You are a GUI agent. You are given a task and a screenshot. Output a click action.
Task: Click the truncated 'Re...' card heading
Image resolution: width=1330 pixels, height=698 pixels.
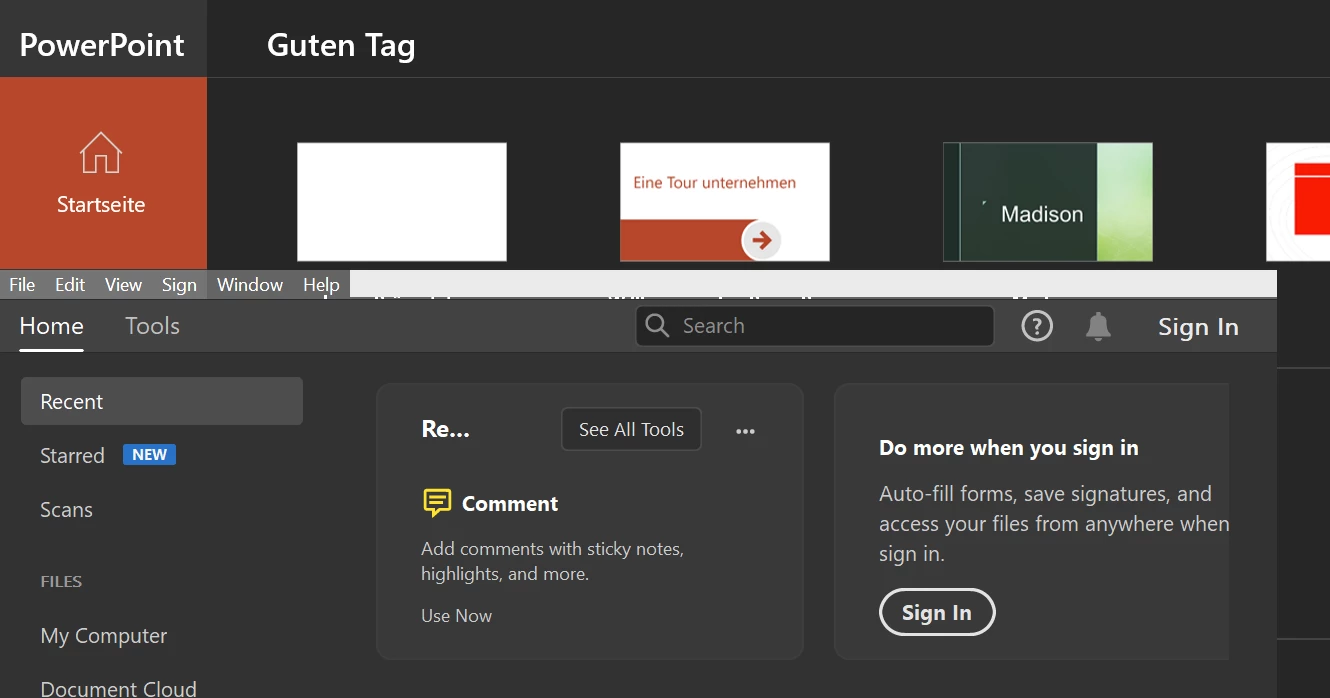pyautogui.click(x=446, y=429)
